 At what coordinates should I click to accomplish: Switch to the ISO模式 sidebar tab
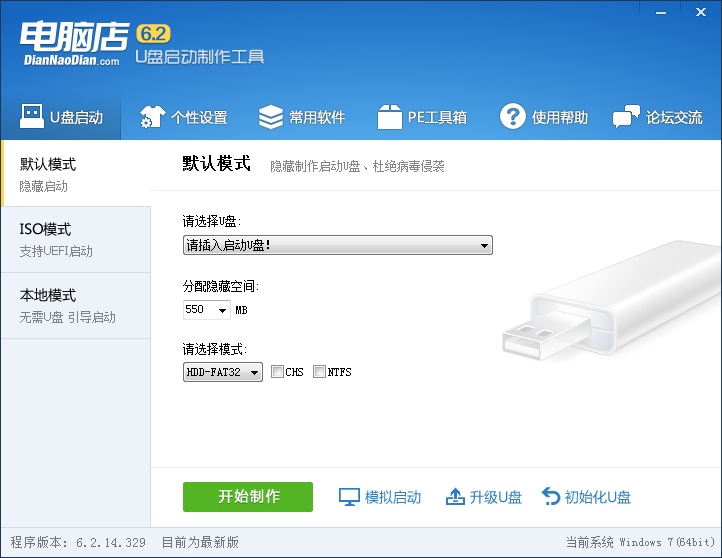[x=75, y=239]
